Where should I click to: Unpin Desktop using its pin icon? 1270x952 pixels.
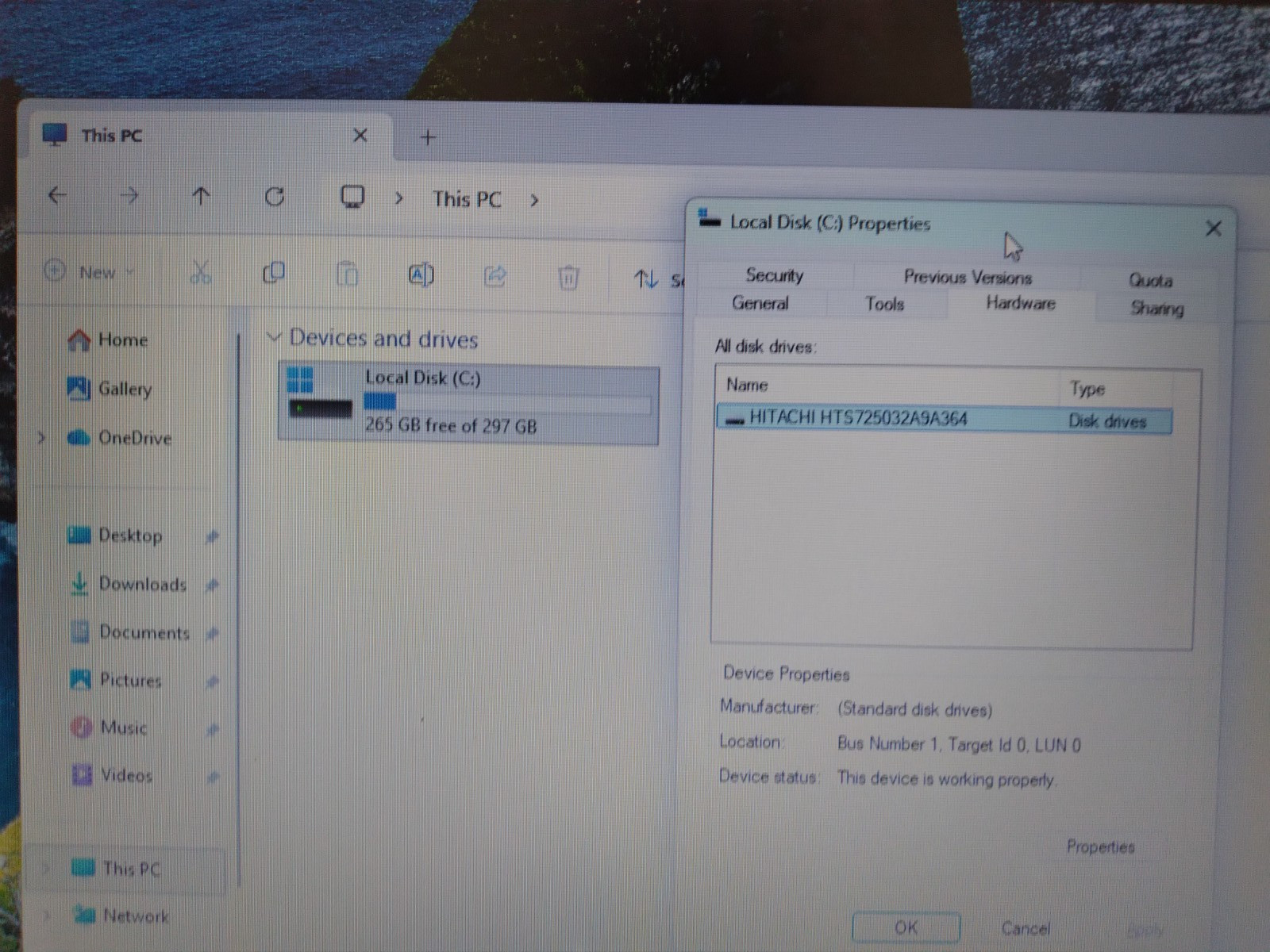(x=211, y=537)
